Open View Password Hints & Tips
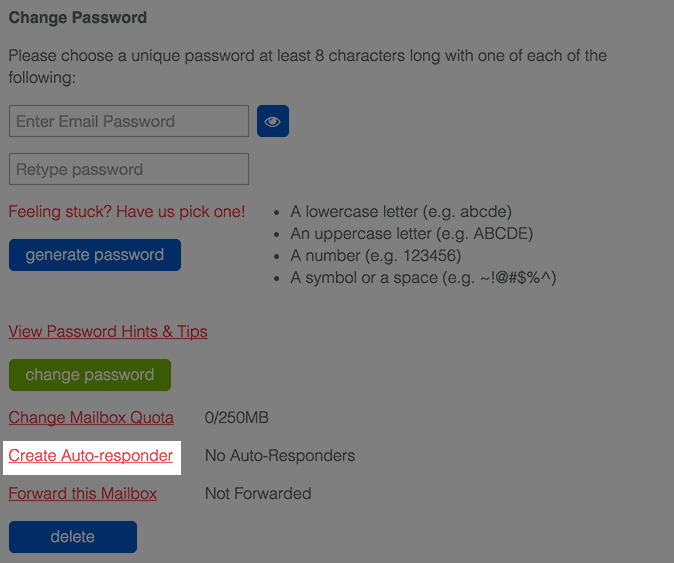Image resolution: width=674 pixels, height=563 pixels. pyautogui.click(x=108, y=331)
